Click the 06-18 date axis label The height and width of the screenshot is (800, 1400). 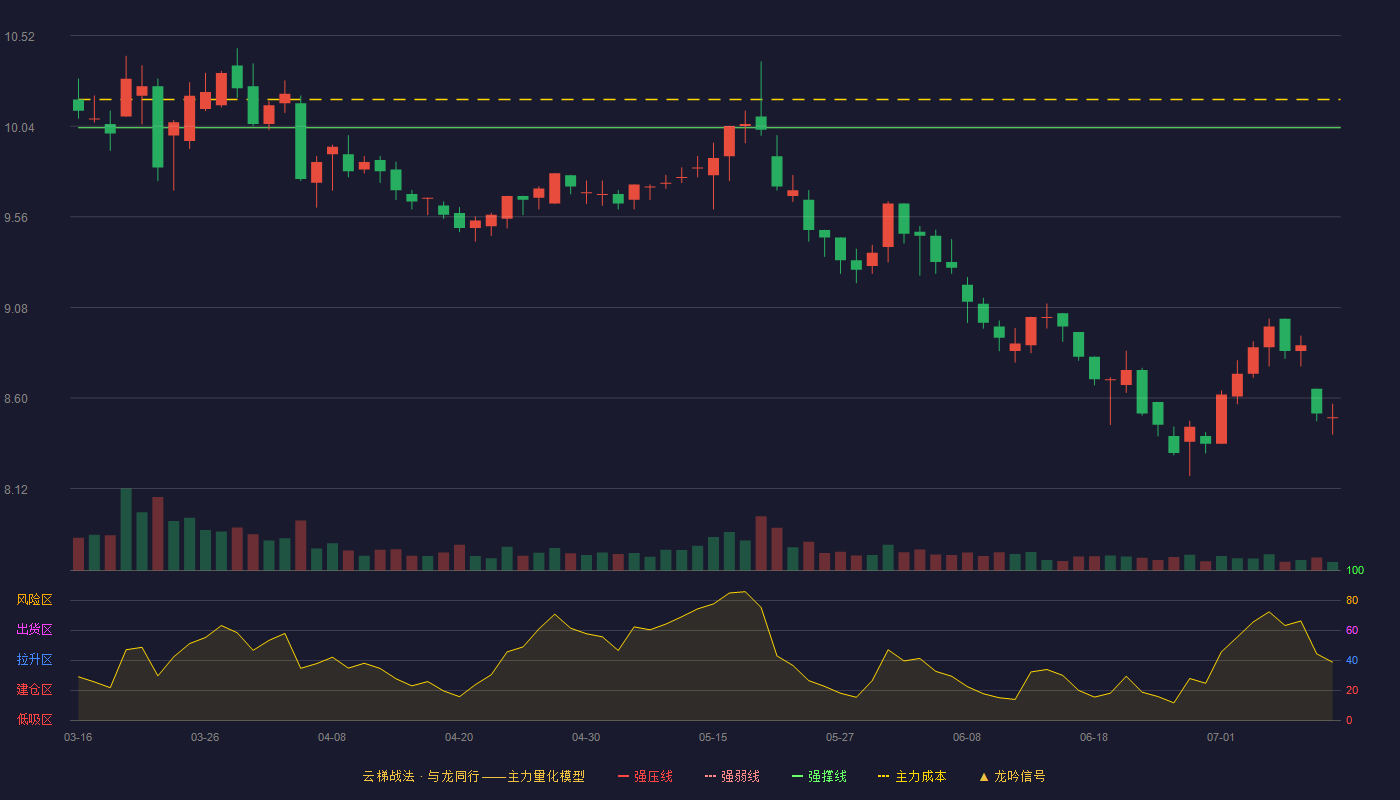pos(1094,737)
